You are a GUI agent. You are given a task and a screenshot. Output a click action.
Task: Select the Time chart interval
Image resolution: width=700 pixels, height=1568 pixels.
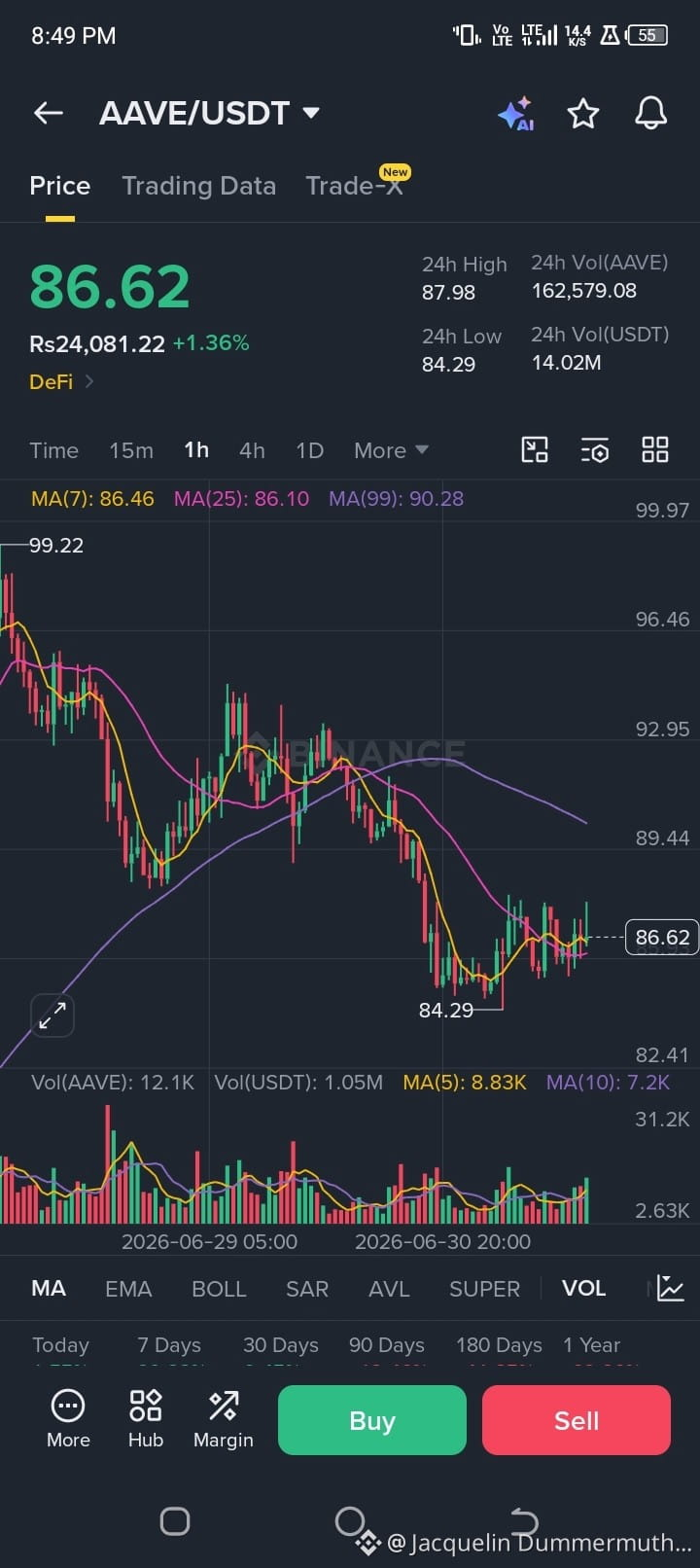click(53, 450)
